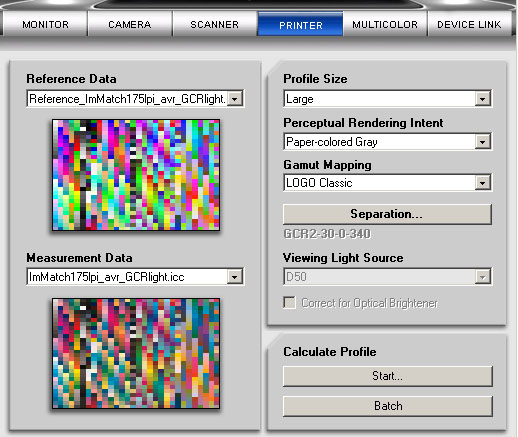The image size is (518, 437).
Task: Select the SCANNER tab
Action: (214, 24)
